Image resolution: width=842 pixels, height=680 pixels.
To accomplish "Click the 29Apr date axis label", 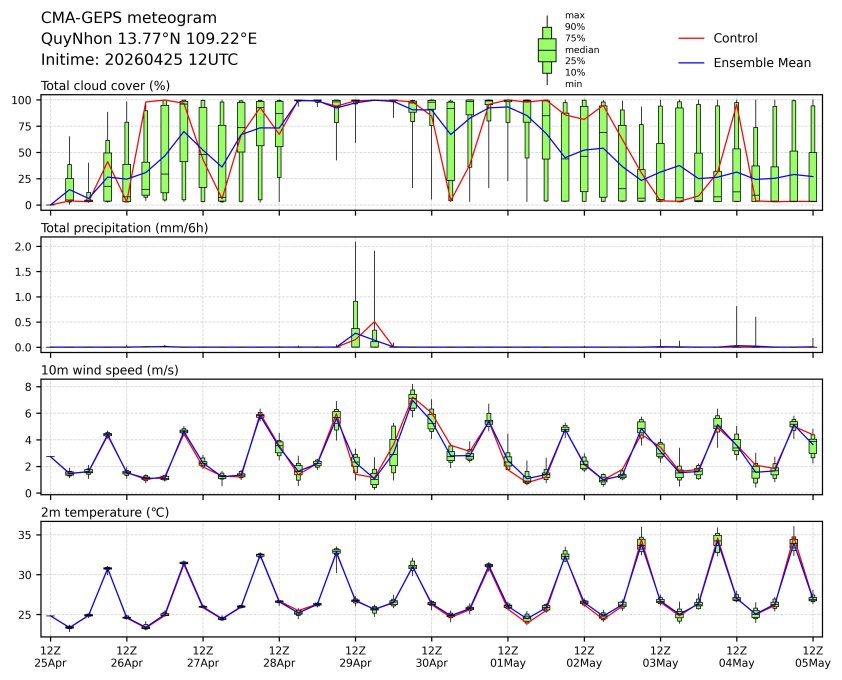I will point(355,662).
